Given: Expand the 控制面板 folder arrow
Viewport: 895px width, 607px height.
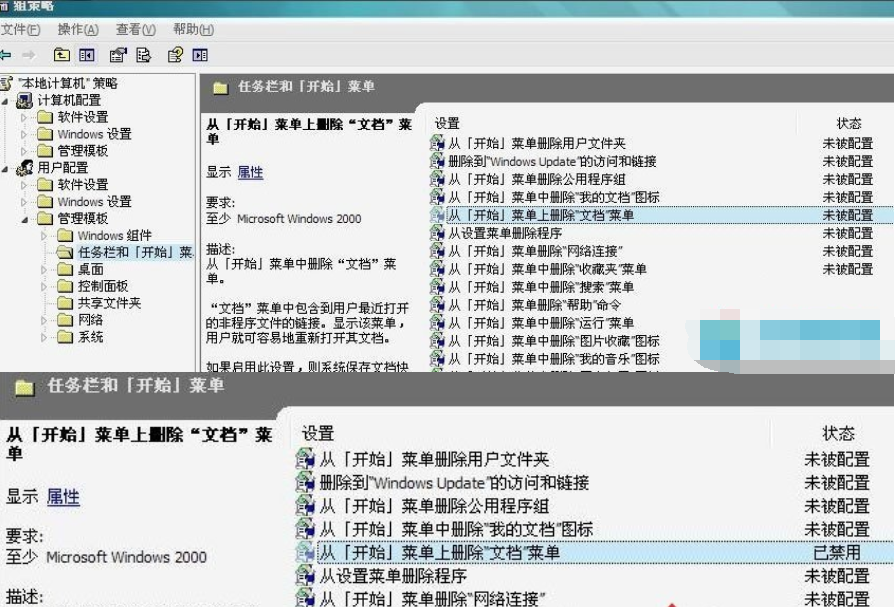Looking at the screenshot, I should click(x=44, y=287).
